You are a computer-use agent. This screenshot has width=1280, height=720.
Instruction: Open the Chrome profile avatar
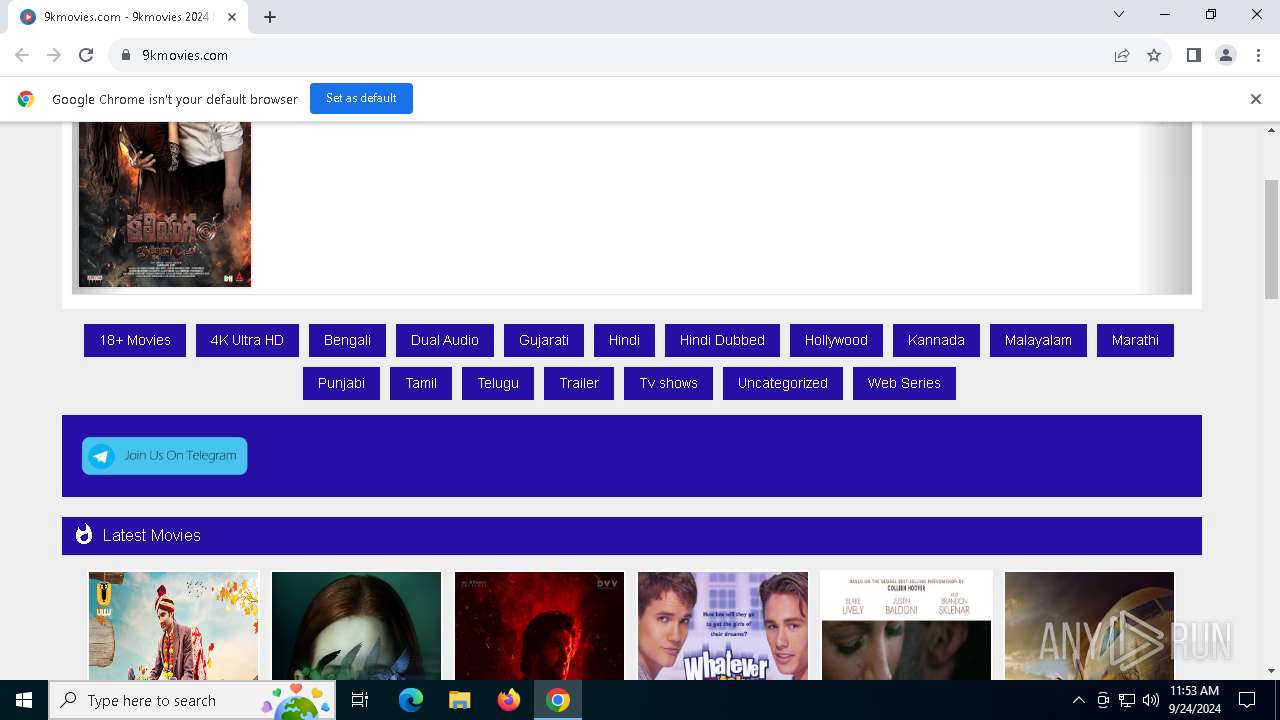1225,55
